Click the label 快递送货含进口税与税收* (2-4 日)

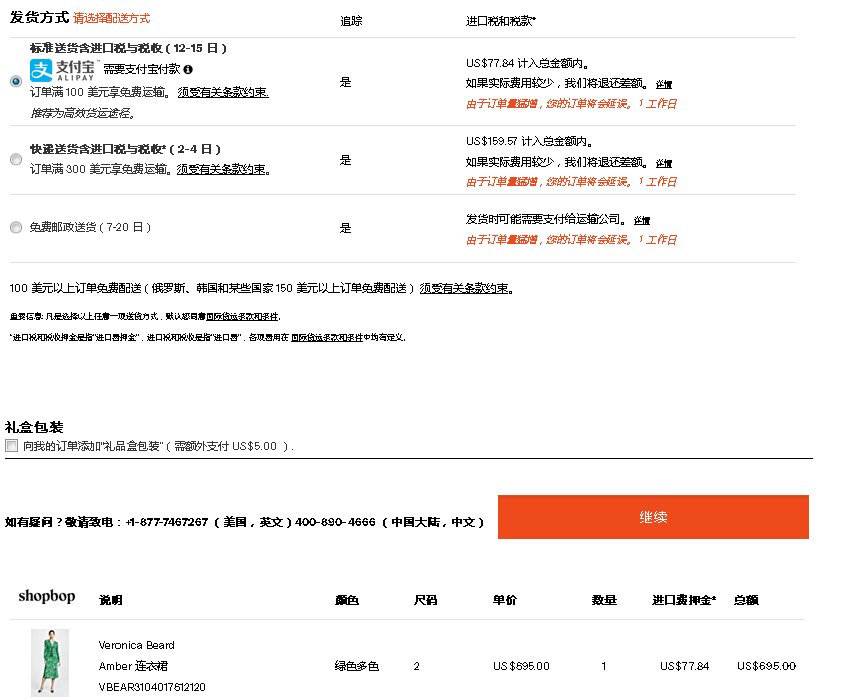point(125,149)
